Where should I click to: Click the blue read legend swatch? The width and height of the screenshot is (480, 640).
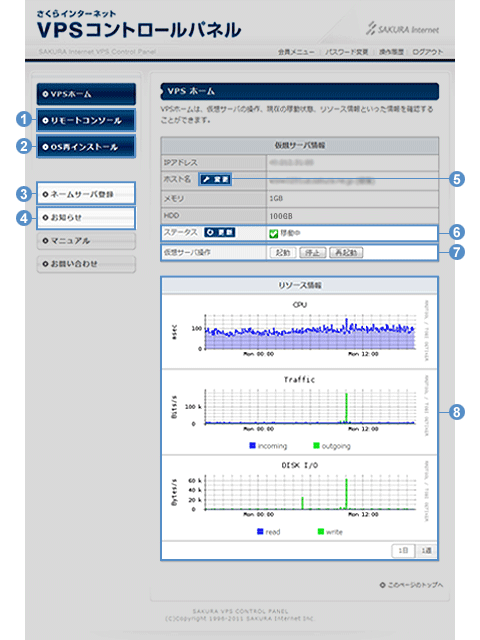pos(260,531)
